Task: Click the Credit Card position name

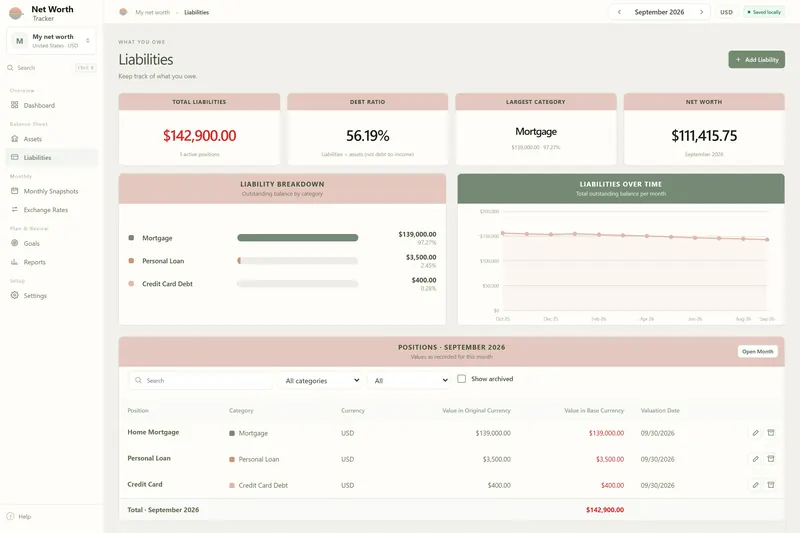Action: tap(145, 484)
